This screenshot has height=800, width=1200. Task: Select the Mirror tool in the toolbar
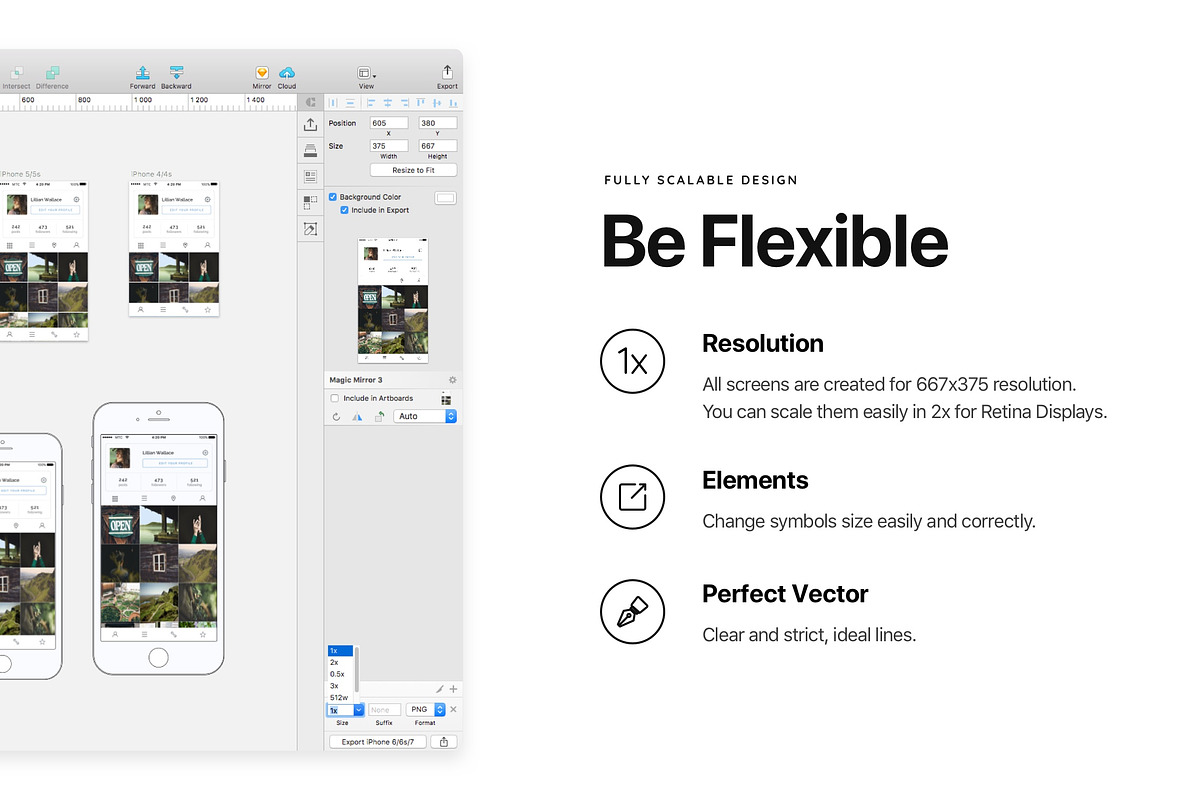tap(261, 72)
